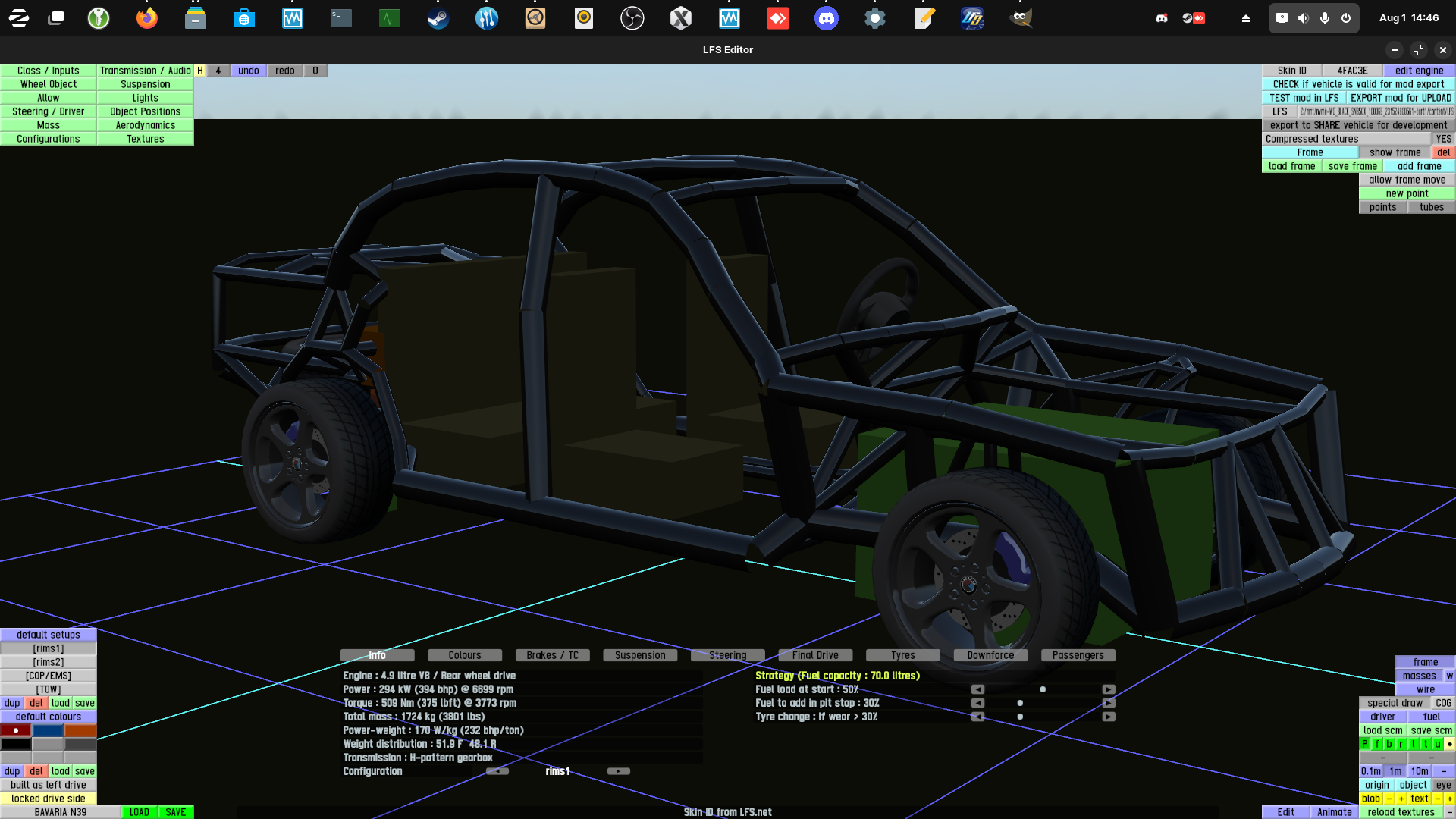Switch to the Tyres tab

[x=902, y=655]
